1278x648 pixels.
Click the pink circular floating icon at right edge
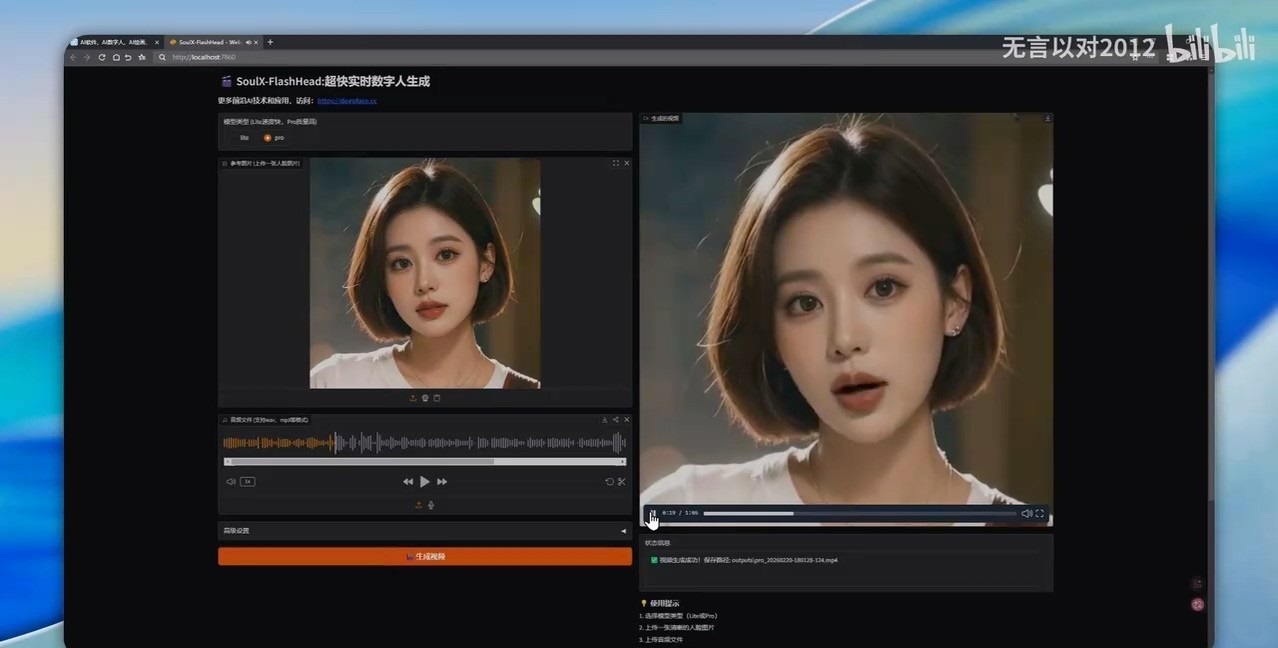[x=1198, y=604]
